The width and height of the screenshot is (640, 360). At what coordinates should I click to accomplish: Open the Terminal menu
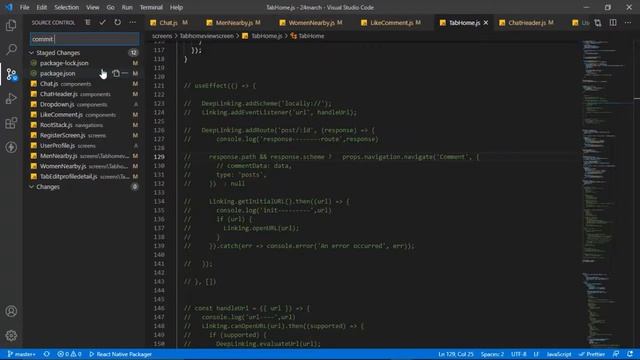coord(151,7)
